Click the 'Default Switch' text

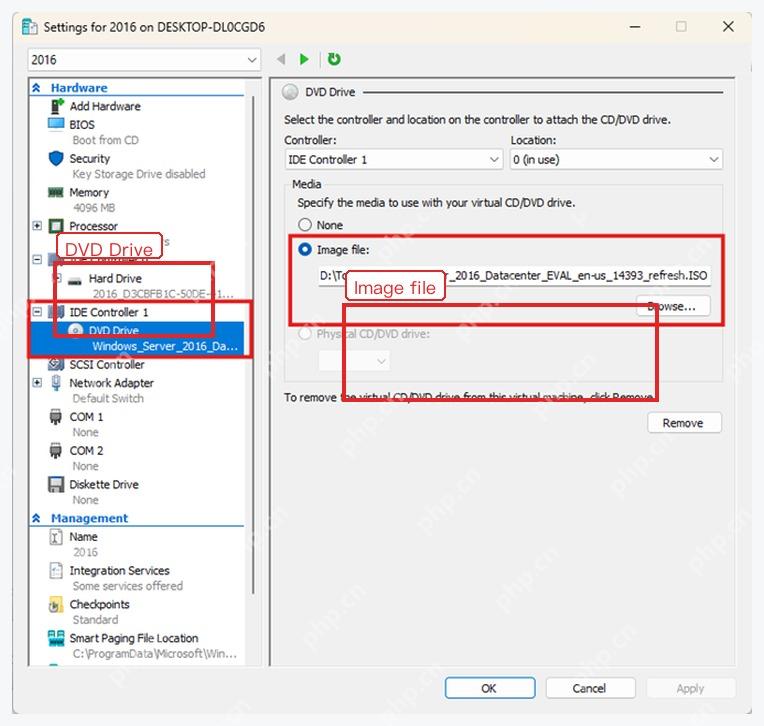click(x=108, y=399)
